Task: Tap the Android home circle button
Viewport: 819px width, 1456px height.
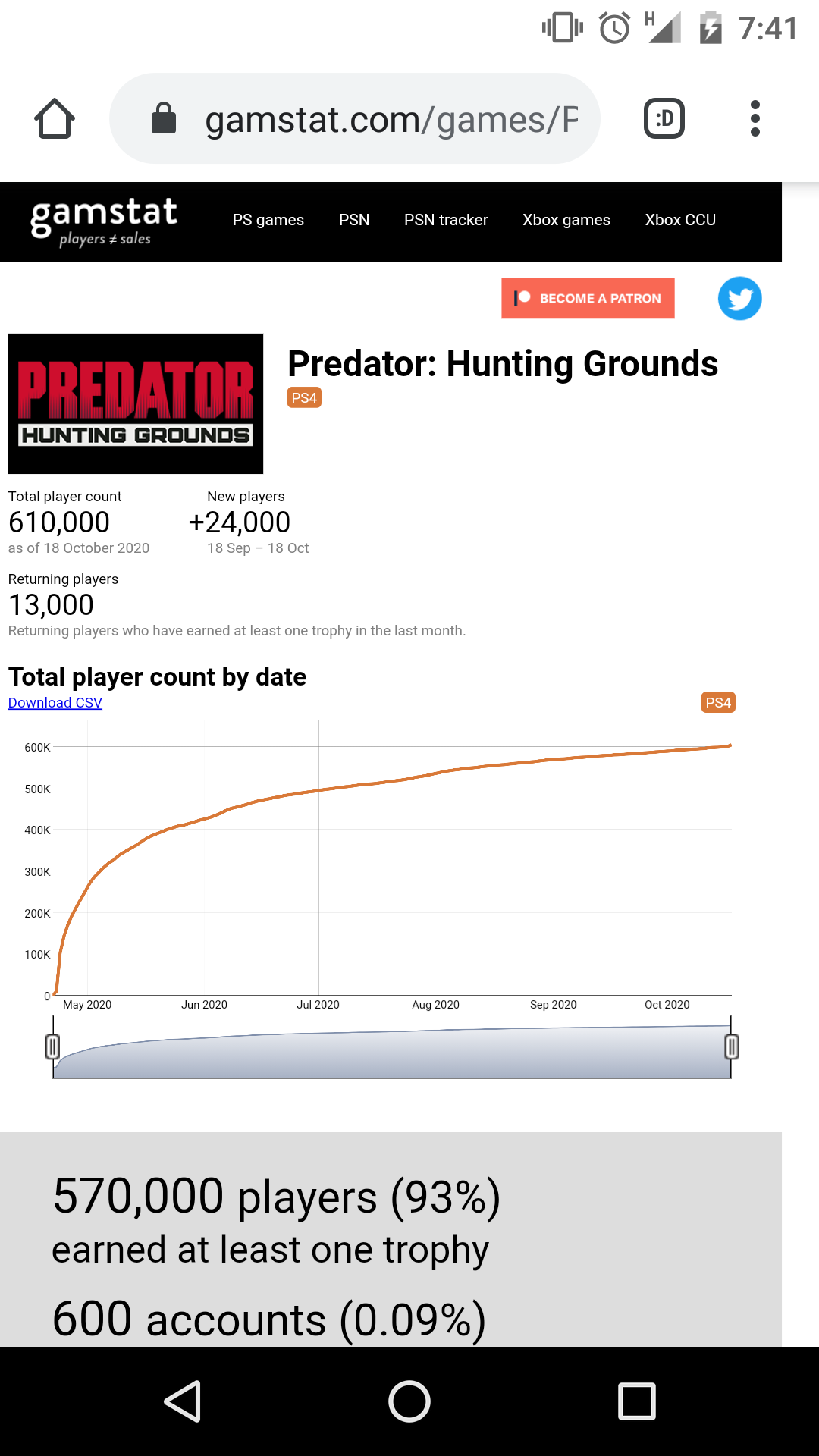Action: coord(409,1401)
